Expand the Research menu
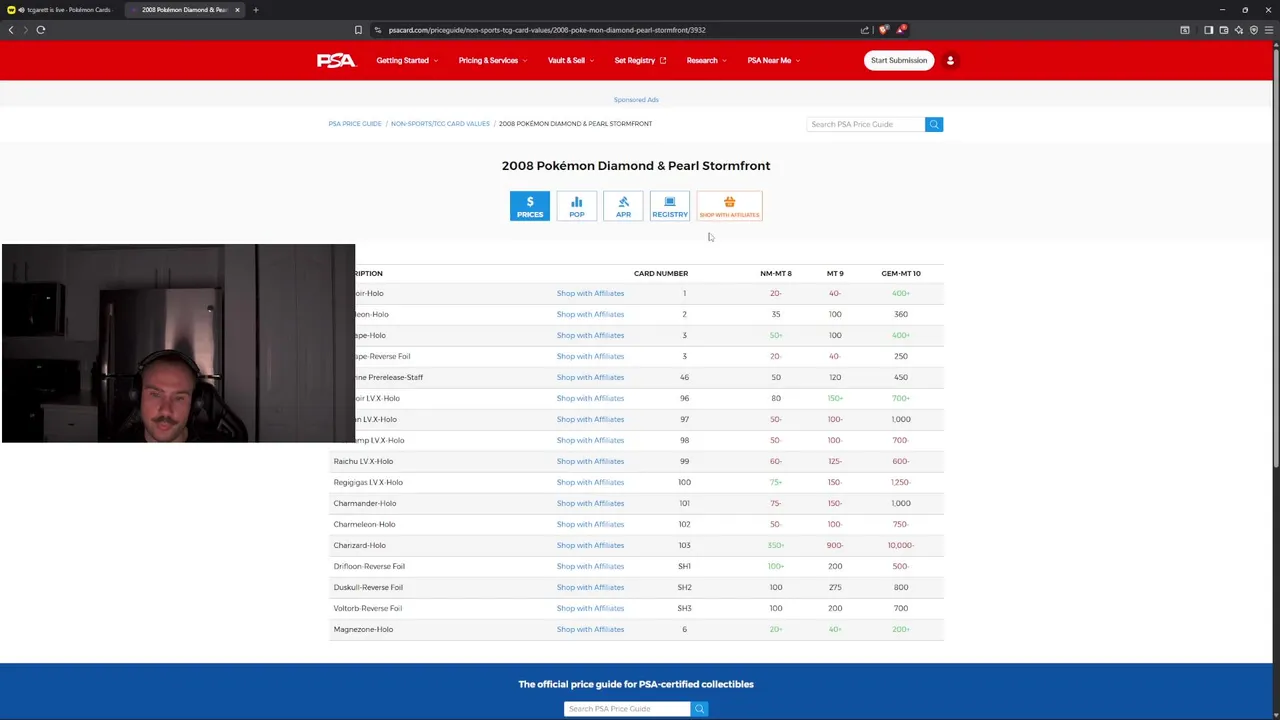The height and width of the screenshot is (720, 1280). click(706, 60)
